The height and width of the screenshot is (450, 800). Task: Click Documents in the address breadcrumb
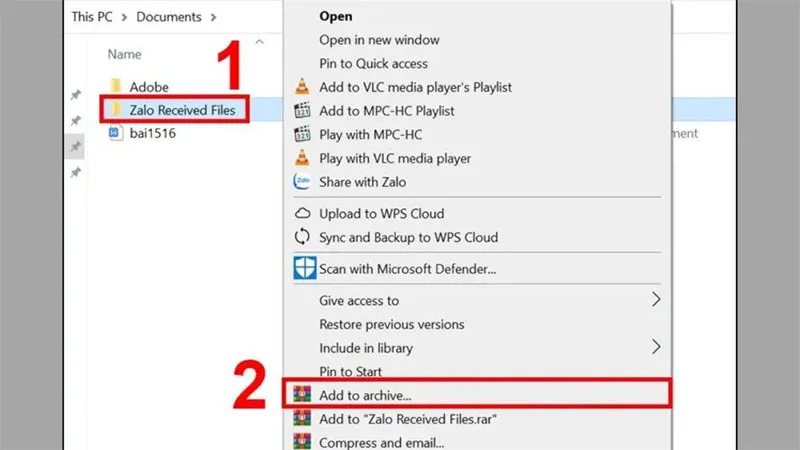pyautogui.click(x=169, y=17)
